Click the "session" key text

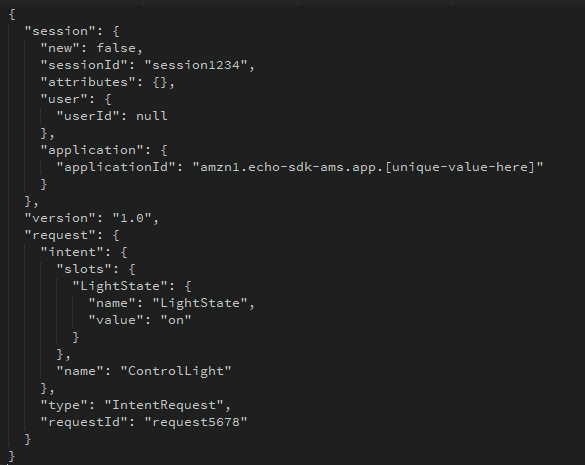(x=60, y=31)
